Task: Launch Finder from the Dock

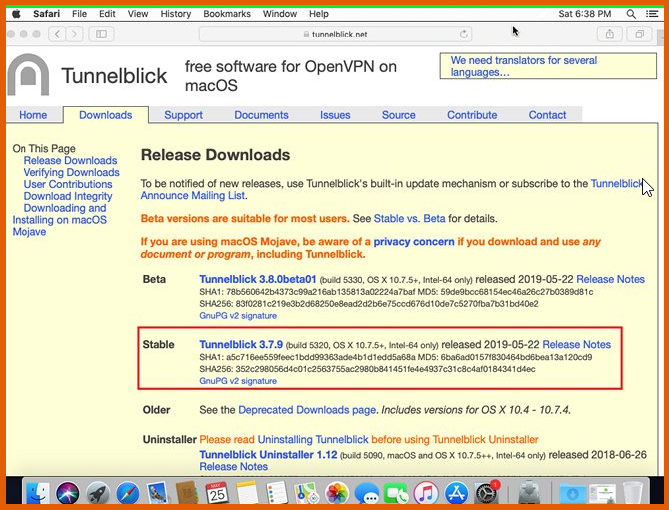Action: click(38, 492)
